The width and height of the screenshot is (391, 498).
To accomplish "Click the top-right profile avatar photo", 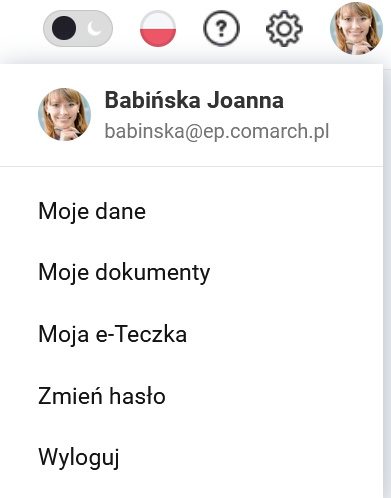I will point(356,28).
